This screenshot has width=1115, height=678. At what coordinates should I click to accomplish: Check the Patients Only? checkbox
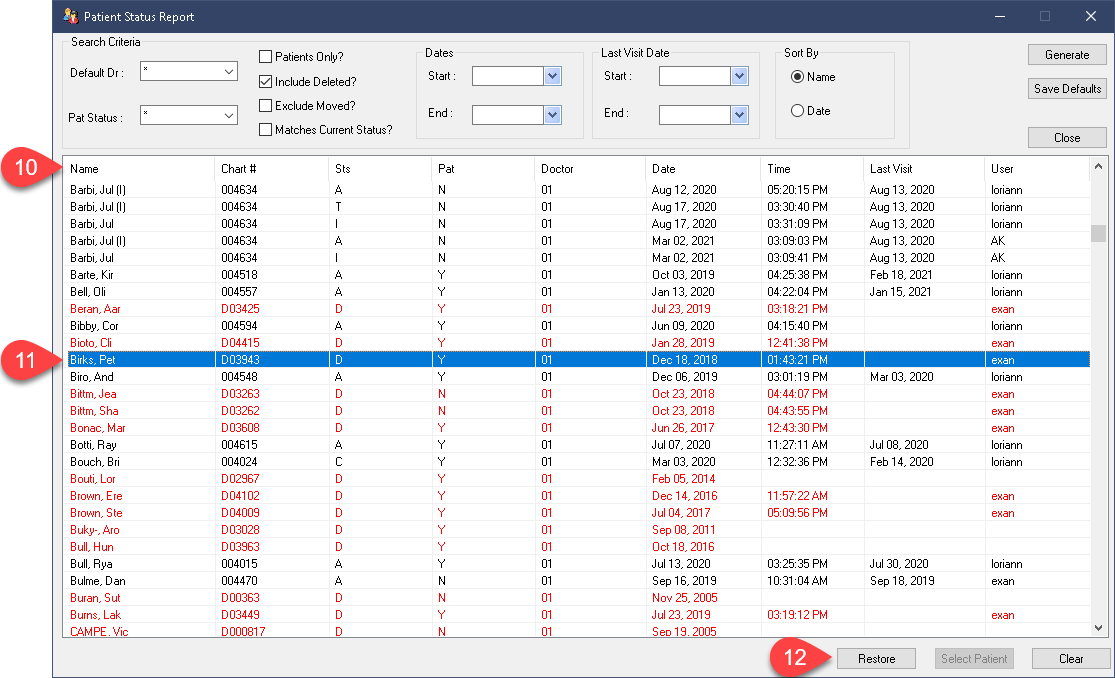pyautogui.click(x=265, y=56)
